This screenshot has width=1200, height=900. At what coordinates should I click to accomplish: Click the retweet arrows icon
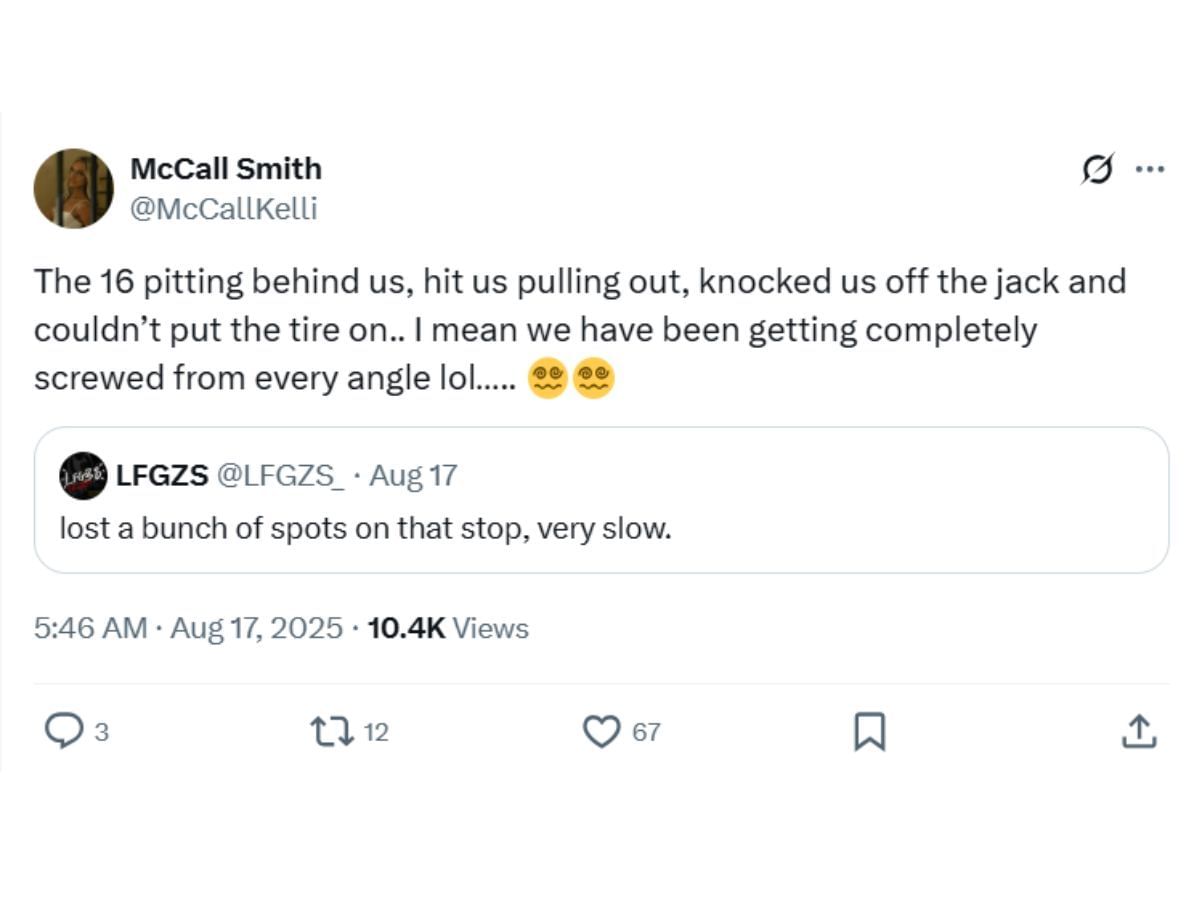(x=332, y=731)
